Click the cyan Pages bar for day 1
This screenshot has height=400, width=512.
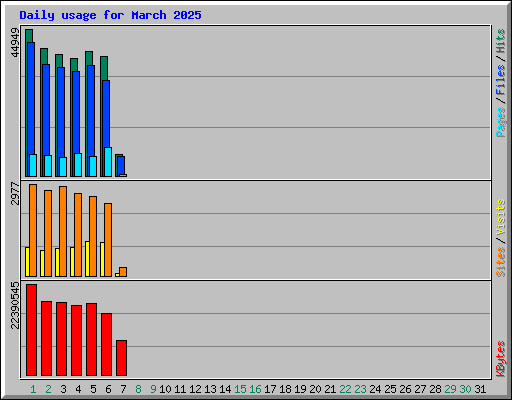pyautogui.click(x=33, y=165)
